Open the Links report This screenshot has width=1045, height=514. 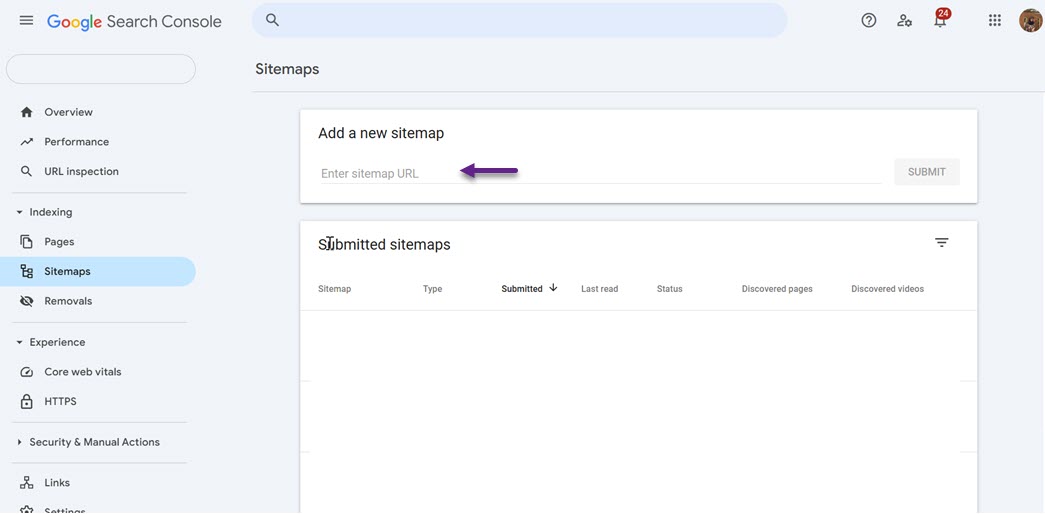tap(57, 483)
